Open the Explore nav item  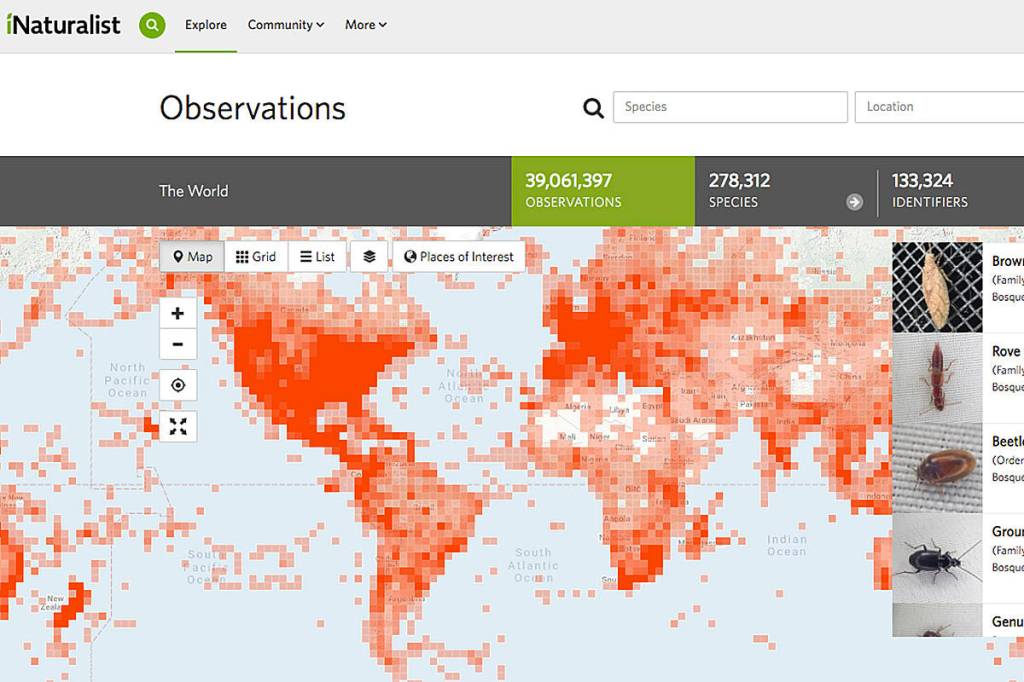tap(206, 25)
